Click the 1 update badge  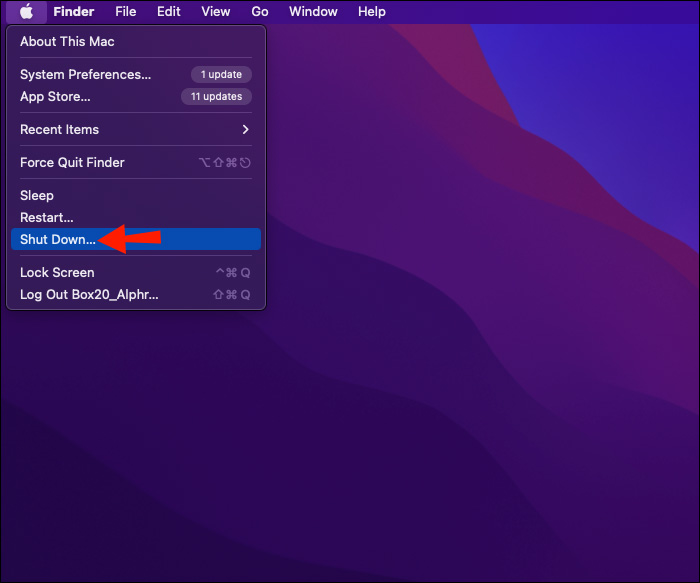pos(221,75)
